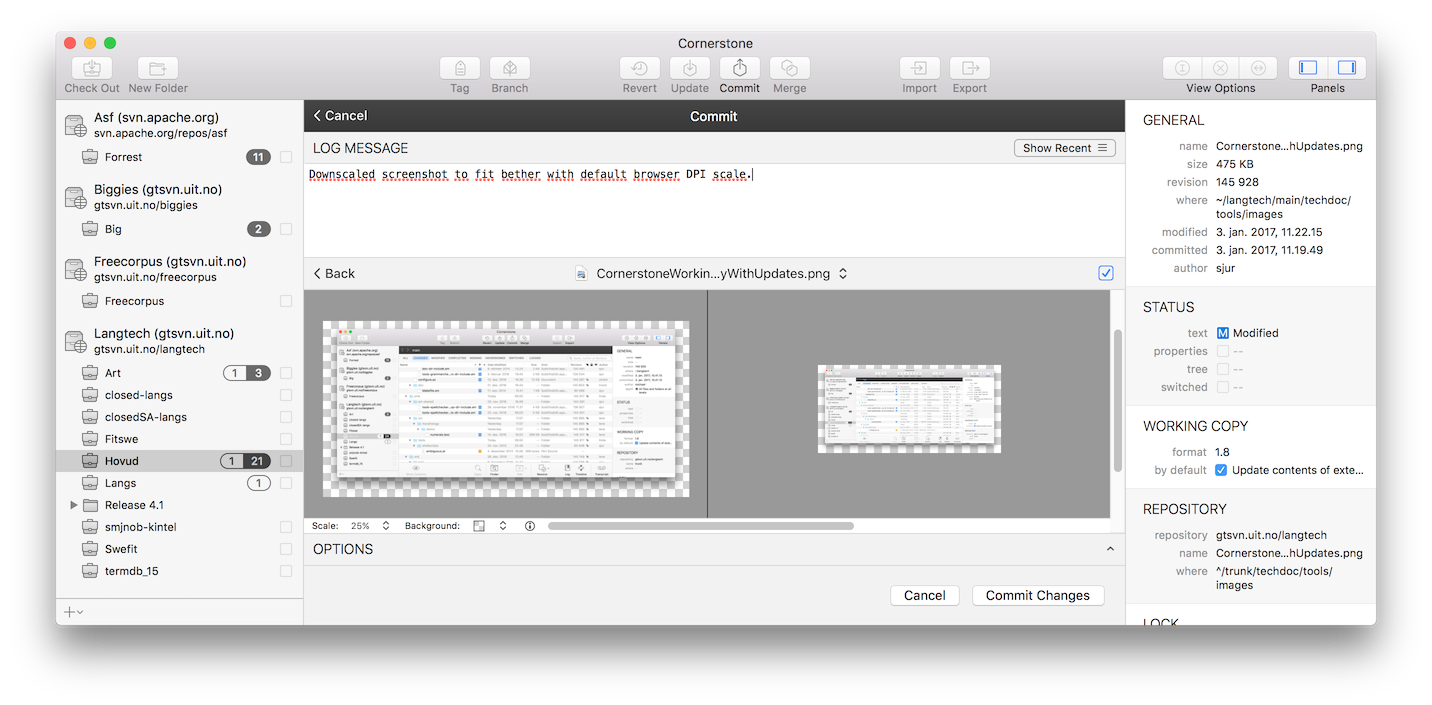Click the middle View Options icon
Viewport: 1432px width, 705px height.
(x=1220, y=68)
